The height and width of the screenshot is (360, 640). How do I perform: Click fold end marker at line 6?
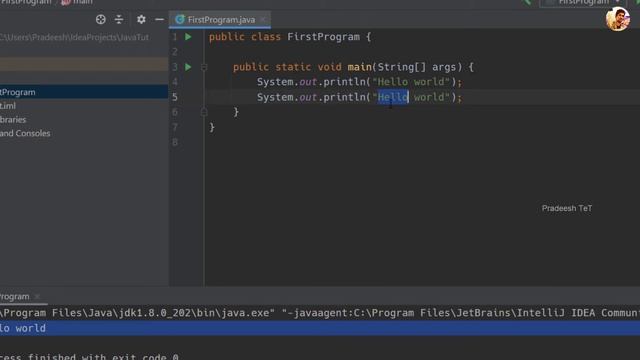pos(204,112)
